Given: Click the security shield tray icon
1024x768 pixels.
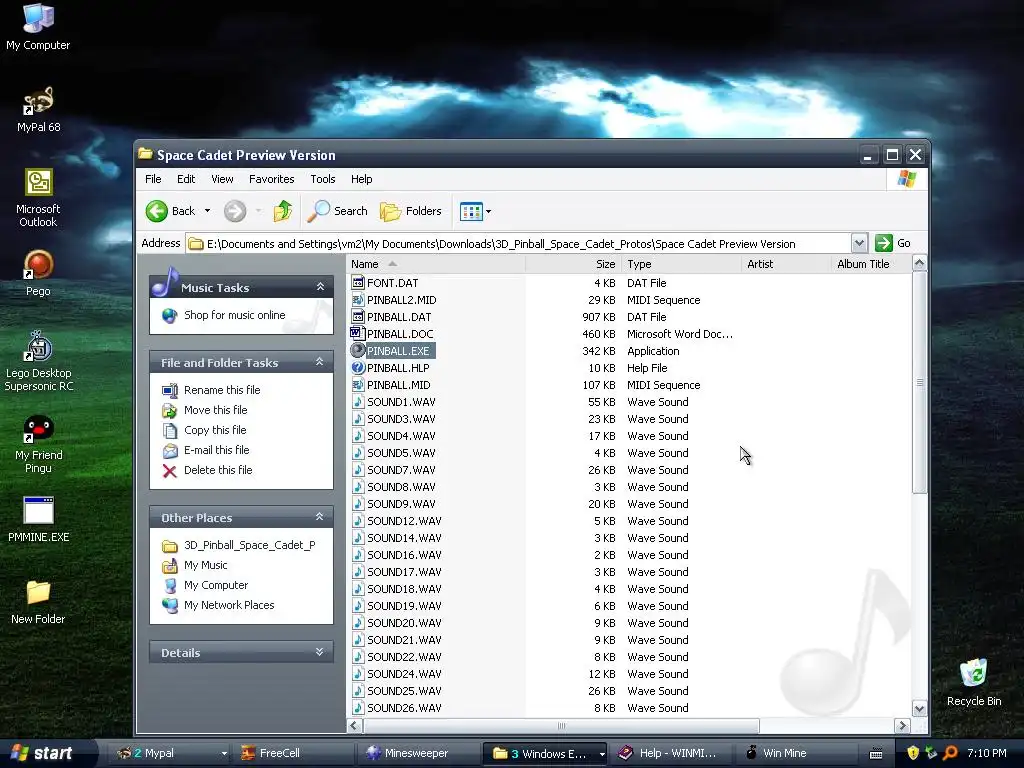Looking at the screenshot, I should coord(913,753).
